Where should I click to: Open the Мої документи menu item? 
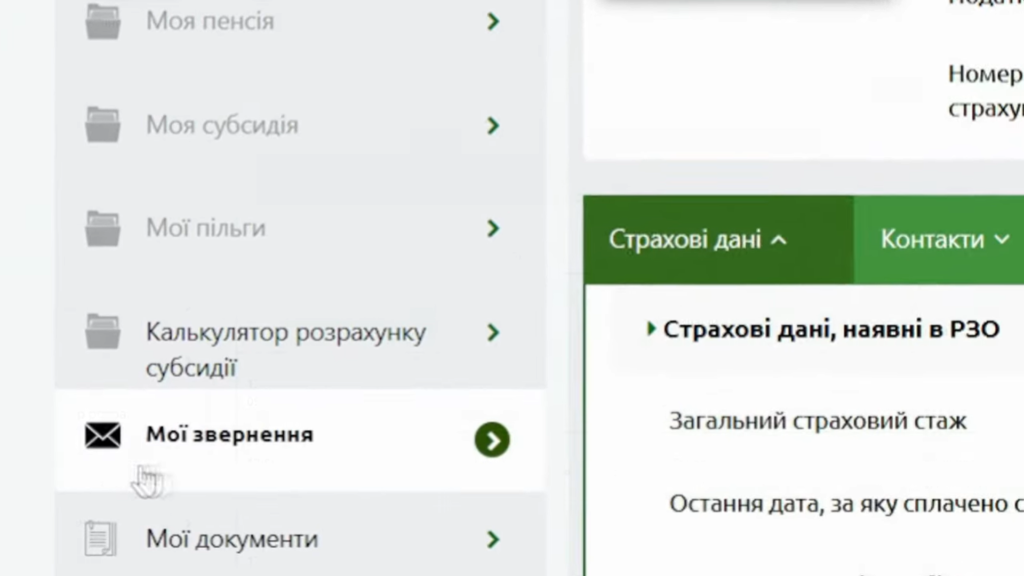[x=232, y=540]
